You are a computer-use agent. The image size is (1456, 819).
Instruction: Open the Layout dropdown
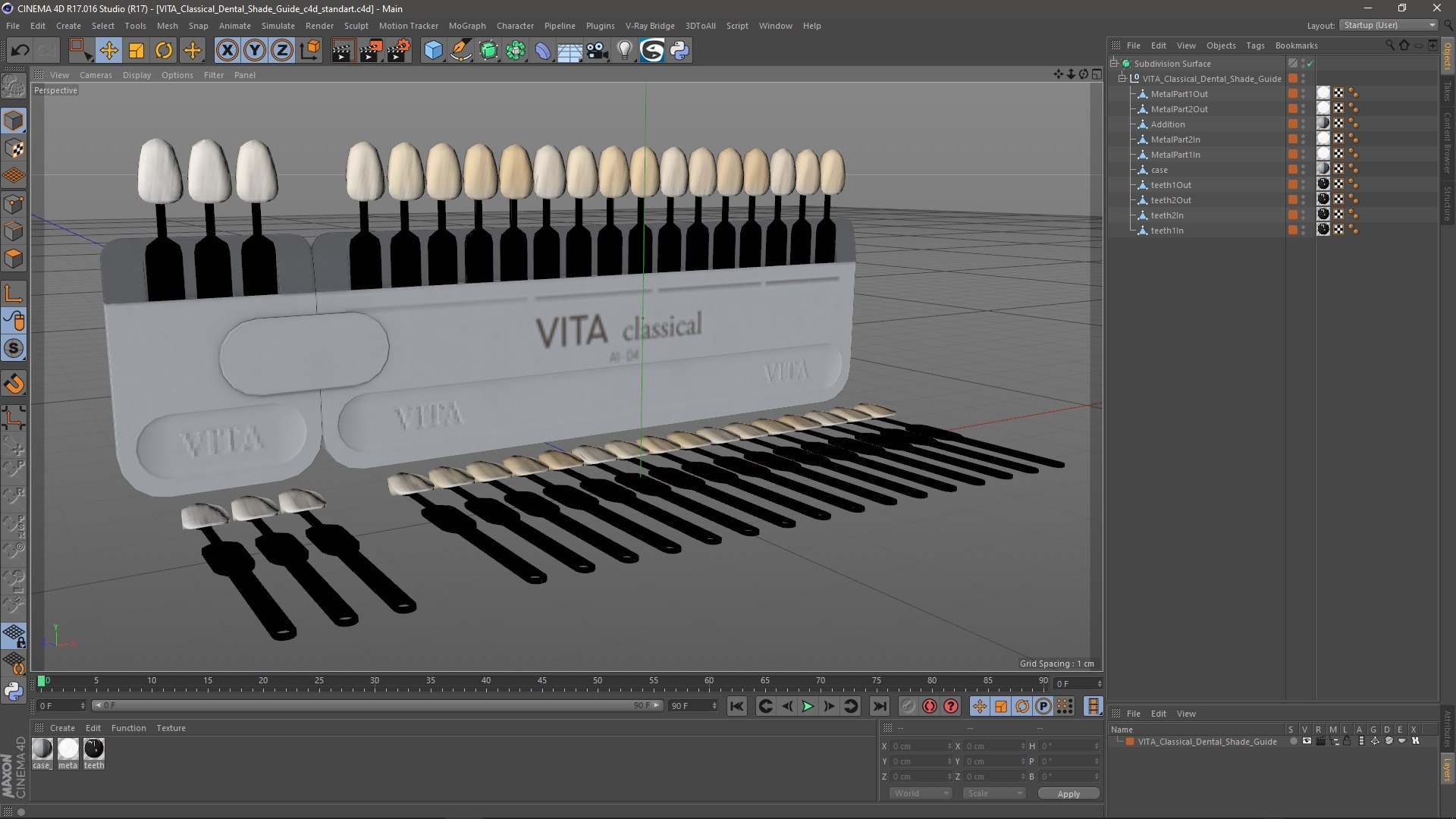1389,25
